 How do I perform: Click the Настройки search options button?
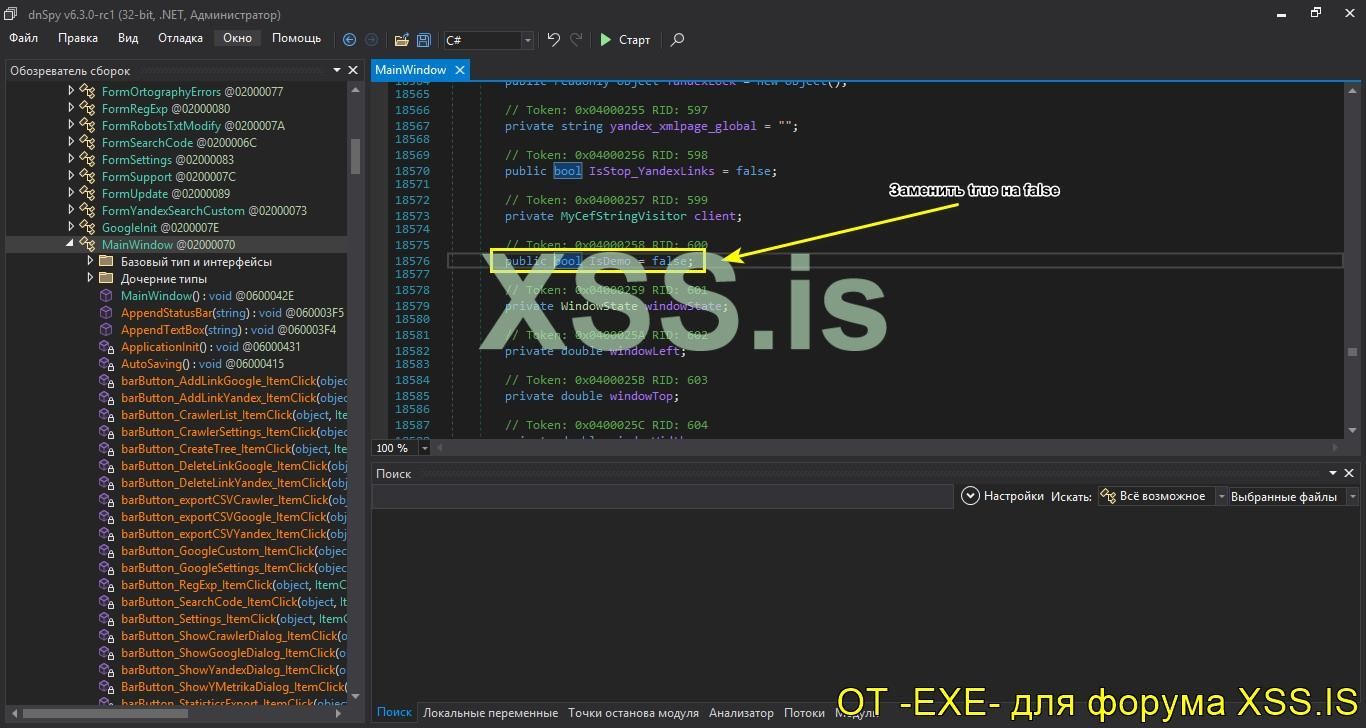pos(1003,496)
